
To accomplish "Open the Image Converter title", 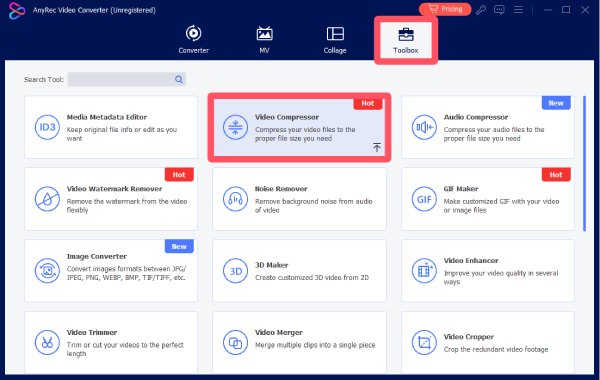I will pos(97,256).
